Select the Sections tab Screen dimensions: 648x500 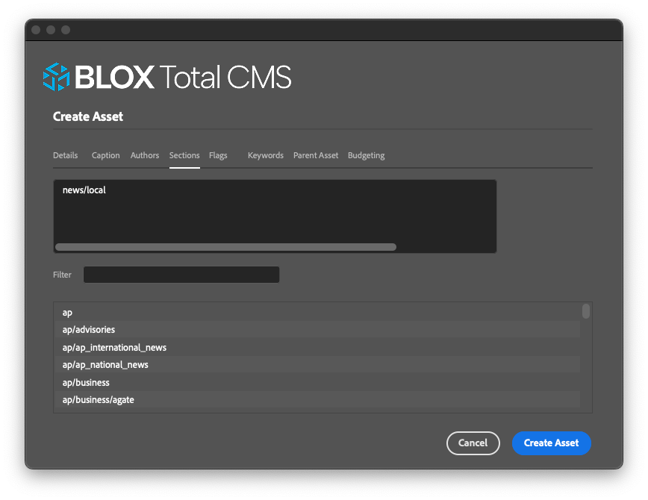coord(184,156)
